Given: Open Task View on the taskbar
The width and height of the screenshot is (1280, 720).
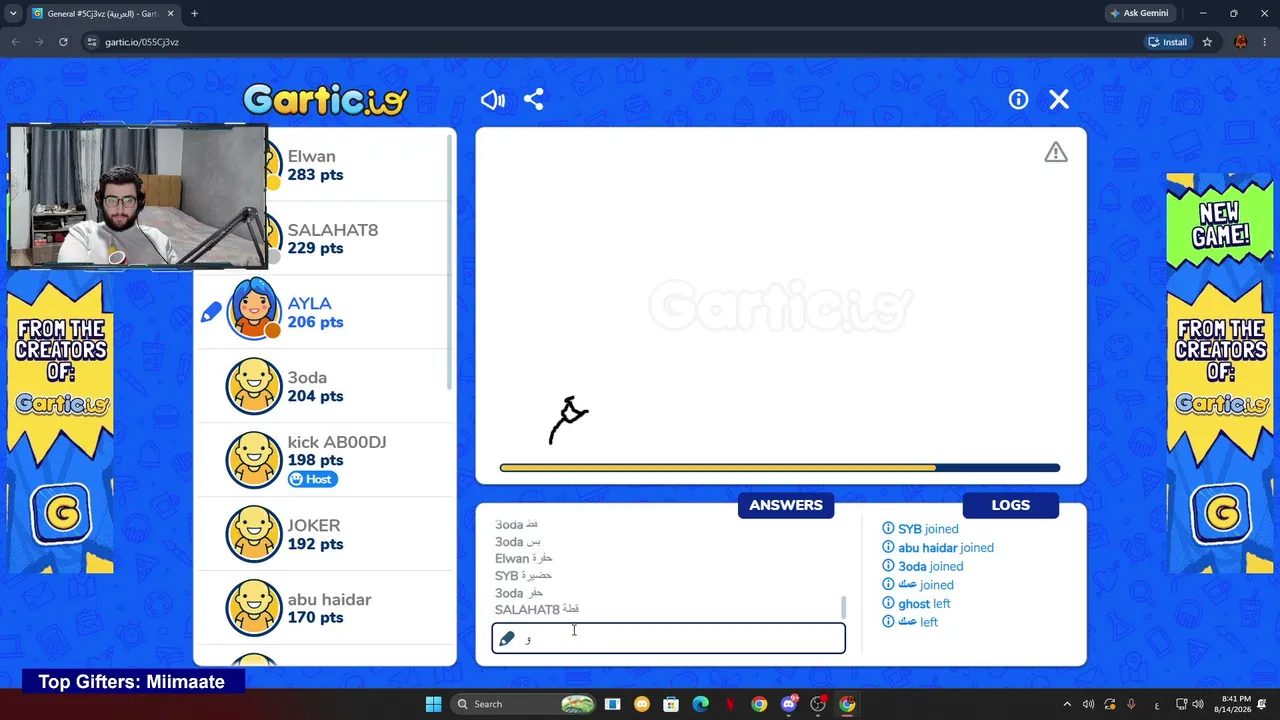Looking at the screenshot, I should click(x=613, y=704).
